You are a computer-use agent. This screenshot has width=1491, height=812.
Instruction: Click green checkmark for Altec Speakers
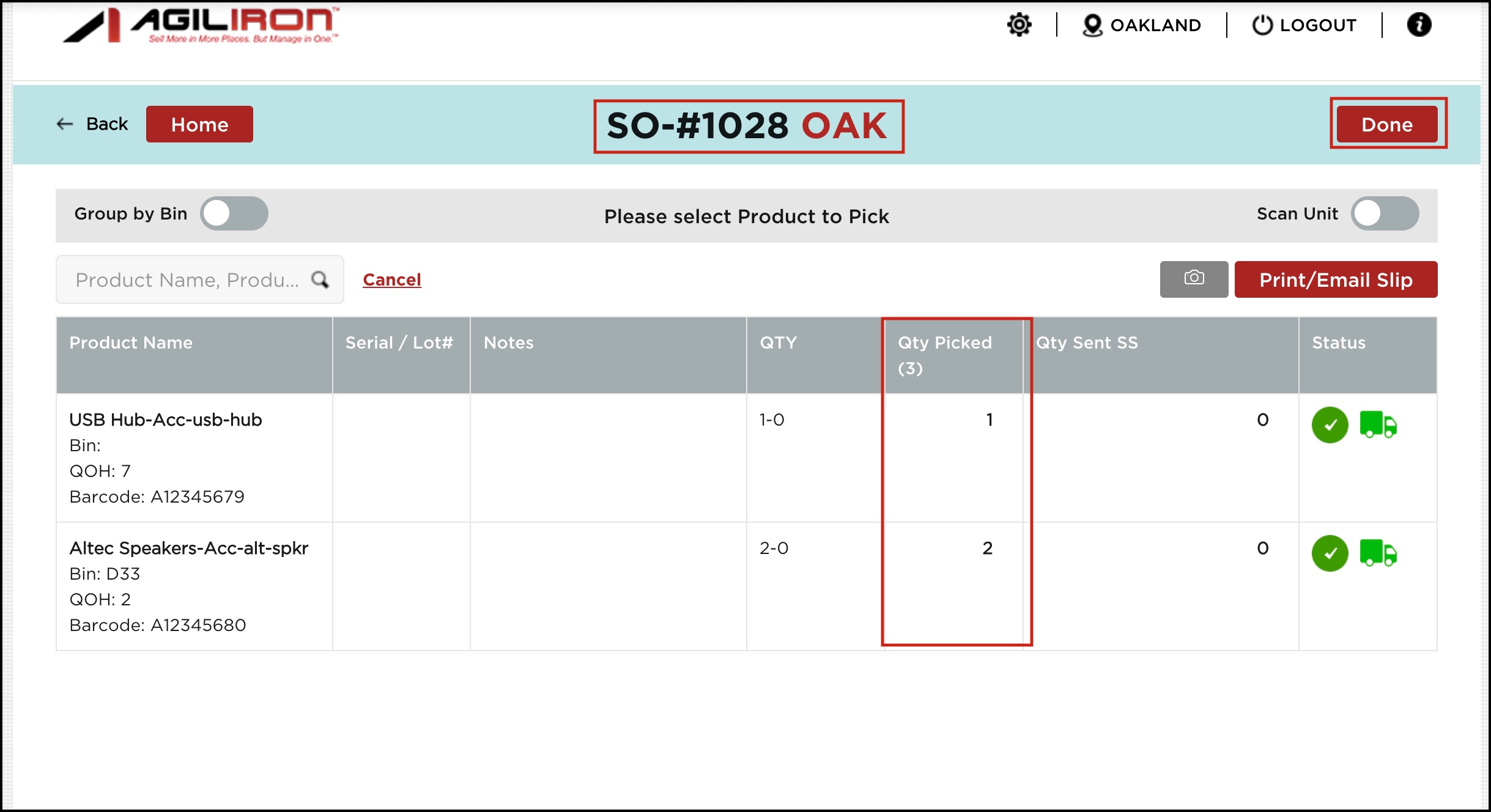(x=1330, y=553)
